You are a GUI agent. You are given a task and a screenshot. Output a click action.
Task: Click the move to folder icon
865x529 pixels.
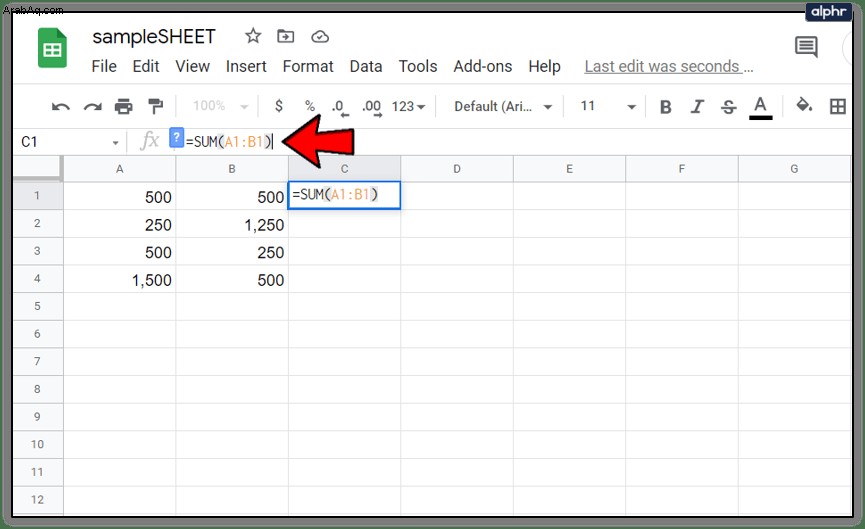point(285,36)
